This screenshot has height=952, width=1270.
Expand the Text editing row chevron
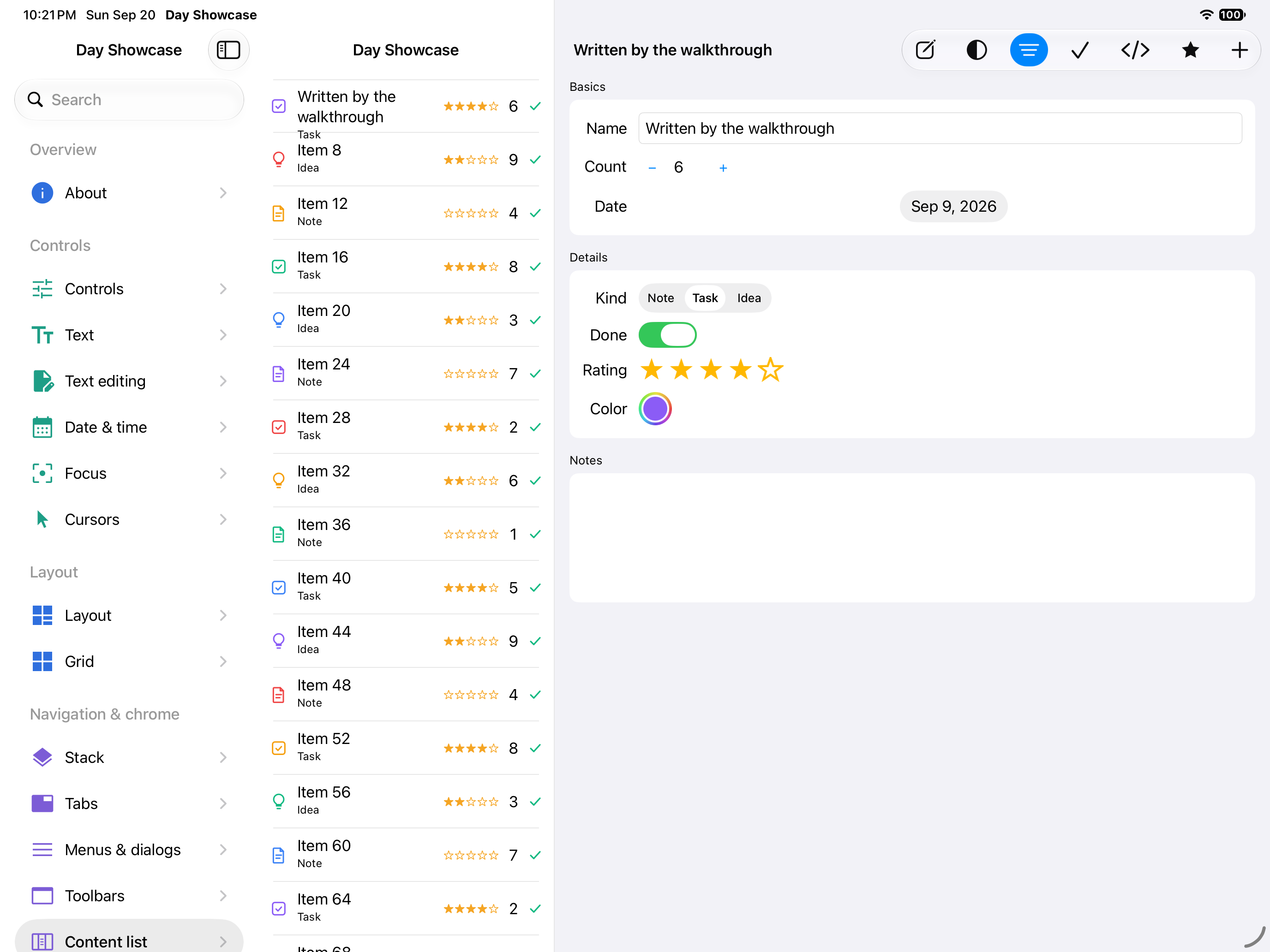pyautogui.click(x=223, y=381)
